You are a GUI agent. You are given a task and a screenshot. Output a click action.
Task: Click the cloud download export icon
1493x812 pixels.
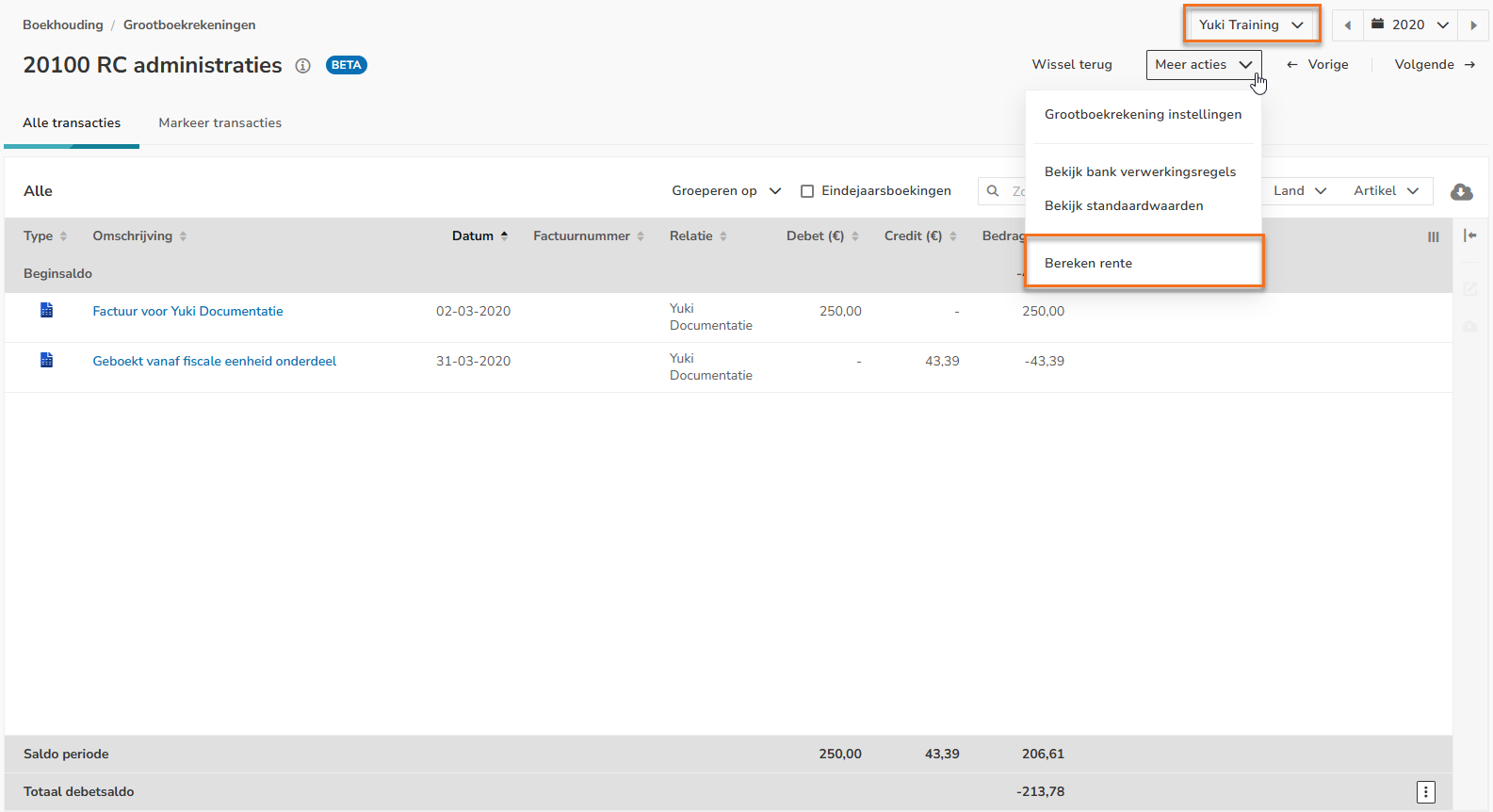[1462, 192]
